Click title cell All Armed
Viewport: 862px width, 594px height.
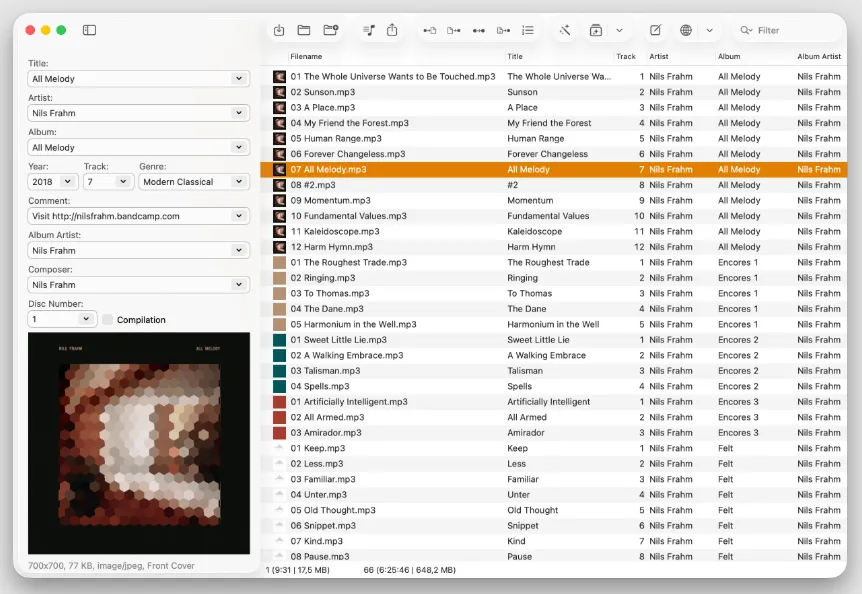(x=527, y=417)
